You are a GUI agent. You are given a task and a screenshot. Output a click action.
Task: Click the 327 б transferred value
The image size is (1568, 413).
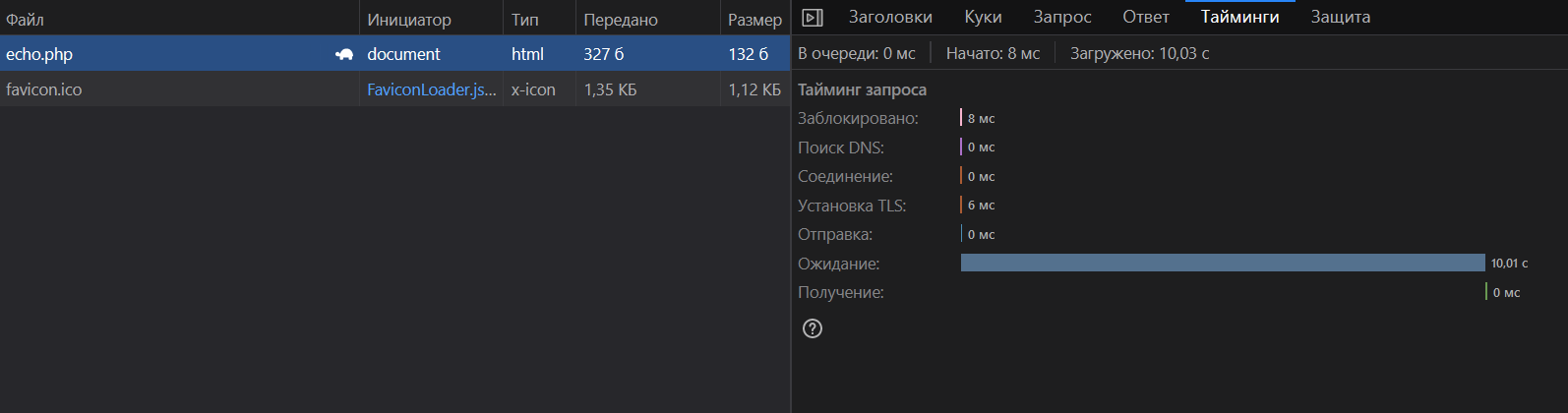[604, 54]
